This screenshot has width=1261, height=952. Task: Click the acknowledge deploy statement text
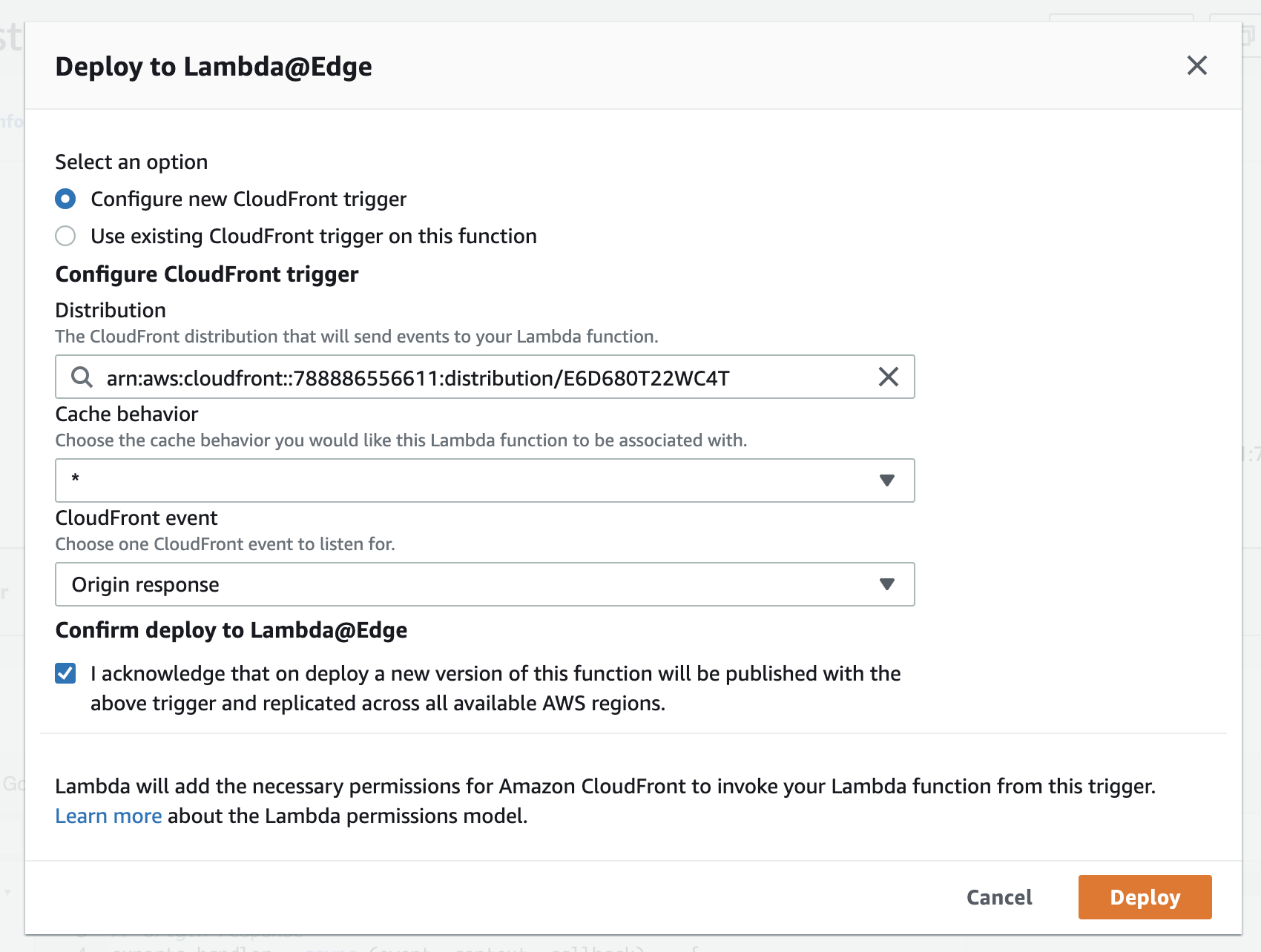pos(495,688)
